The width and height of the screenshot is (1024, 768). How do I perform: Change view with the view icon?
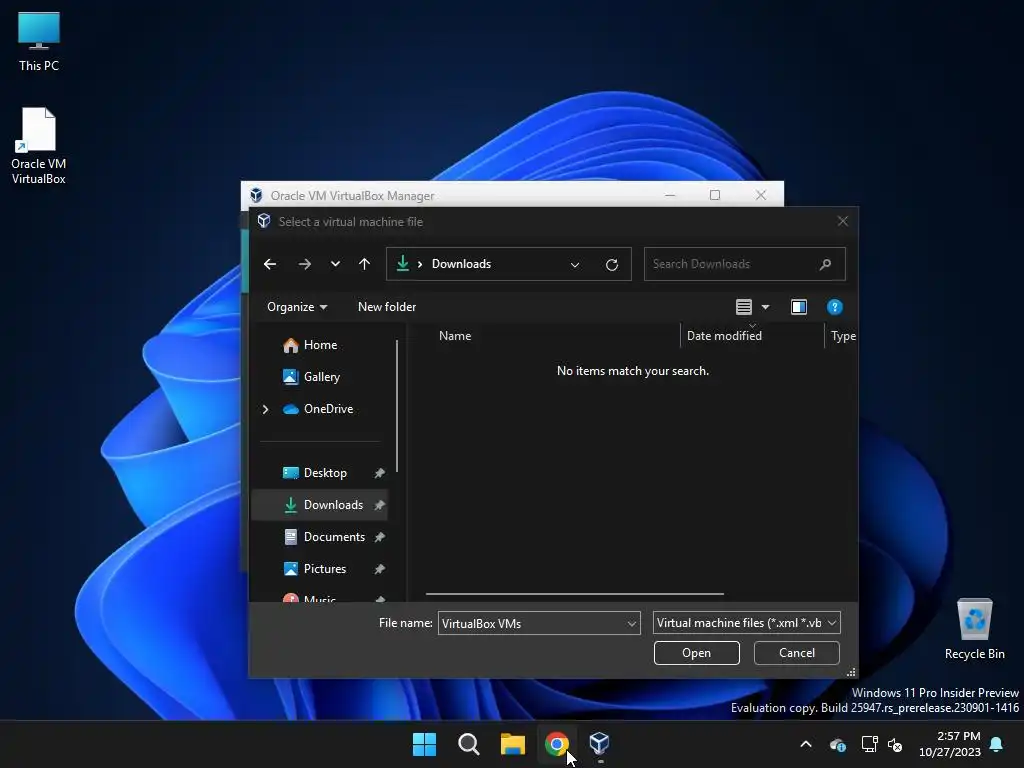(x=744, y=307)
